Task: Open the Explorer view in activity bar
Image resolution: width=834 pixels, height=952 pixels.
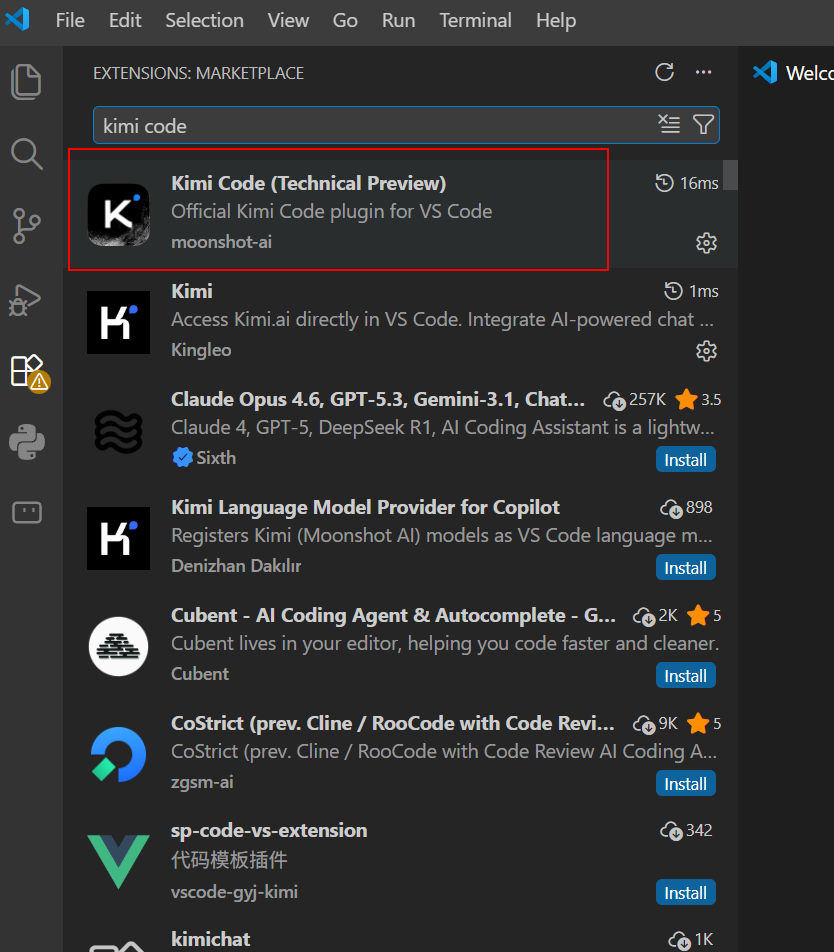Action: (x=27, y=82)
